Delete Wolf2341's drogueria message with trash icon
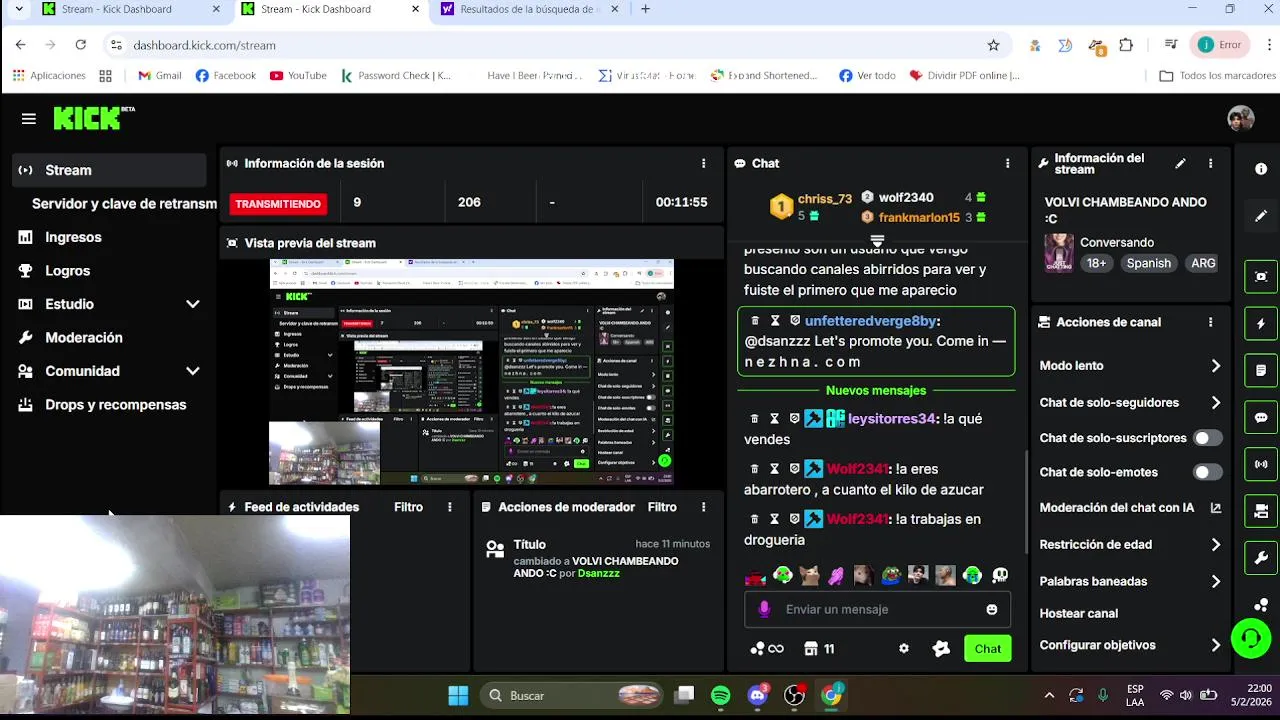 755,519
